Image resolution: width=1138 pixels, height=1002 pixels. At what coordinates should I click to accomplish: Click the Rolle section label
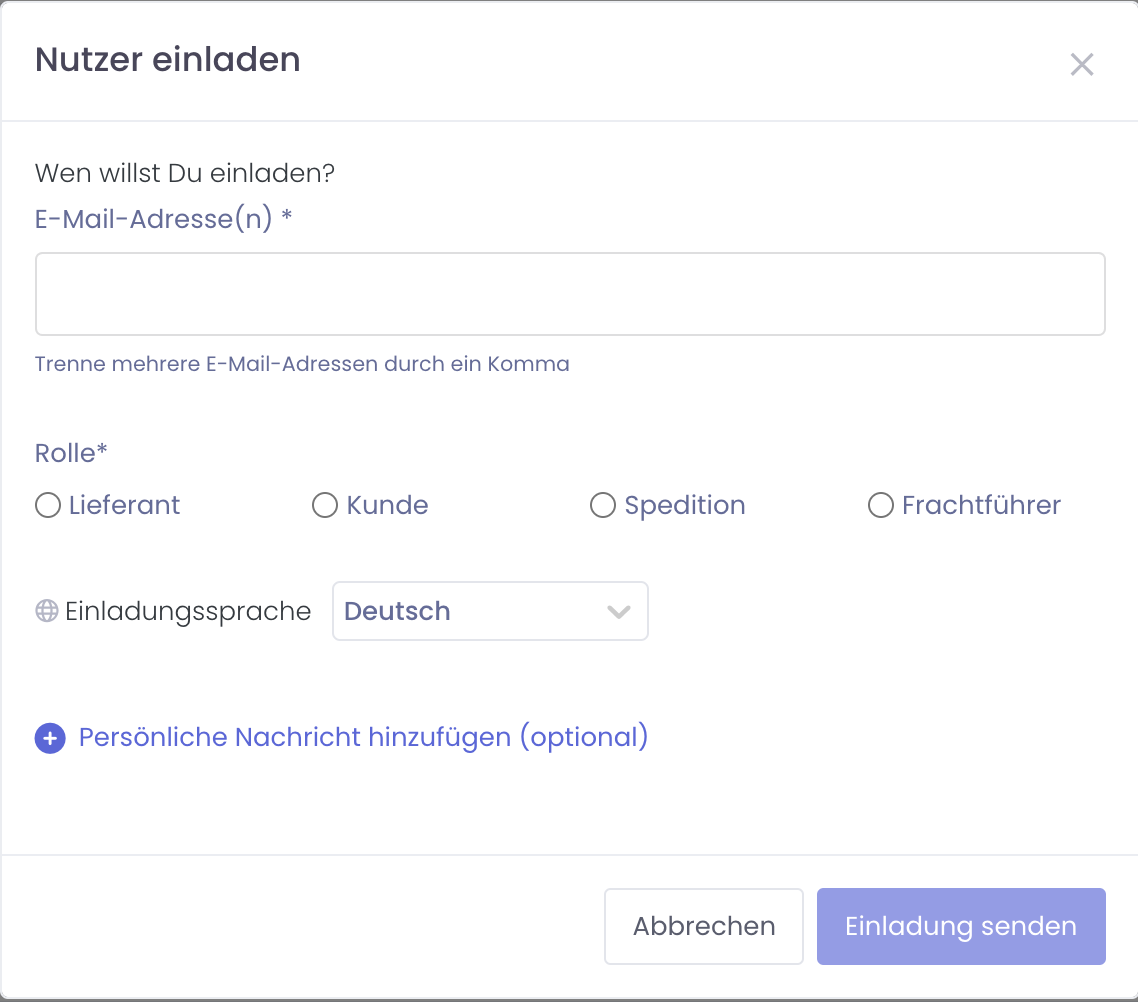point(71,453)
